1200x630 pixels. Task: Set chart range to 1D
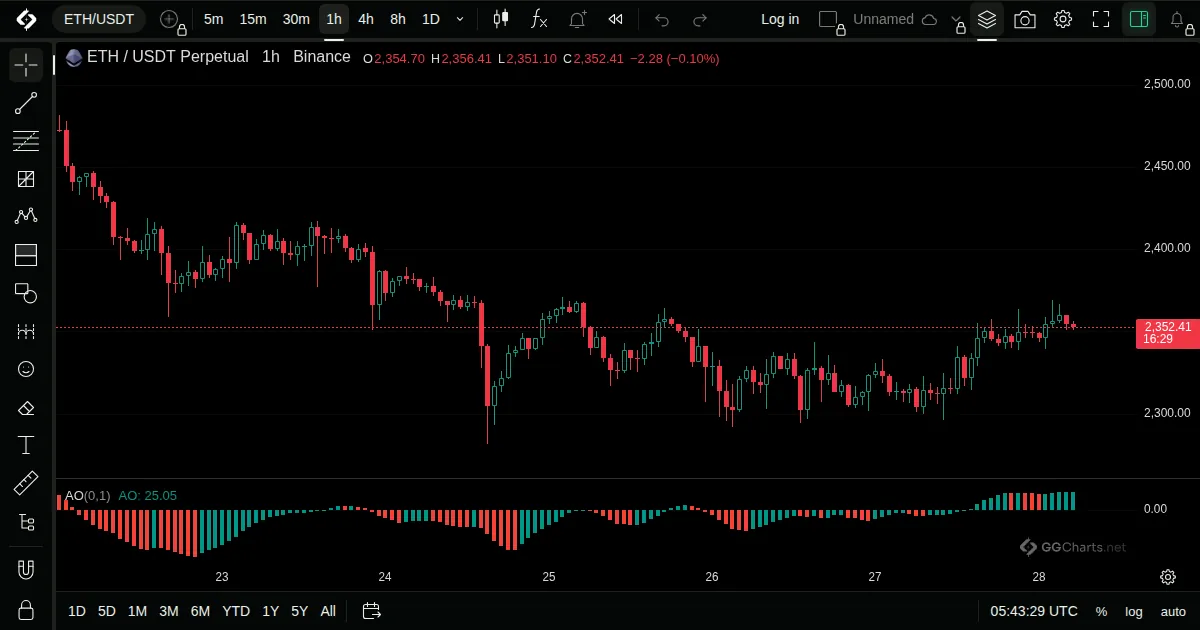(x=77, y=611)
